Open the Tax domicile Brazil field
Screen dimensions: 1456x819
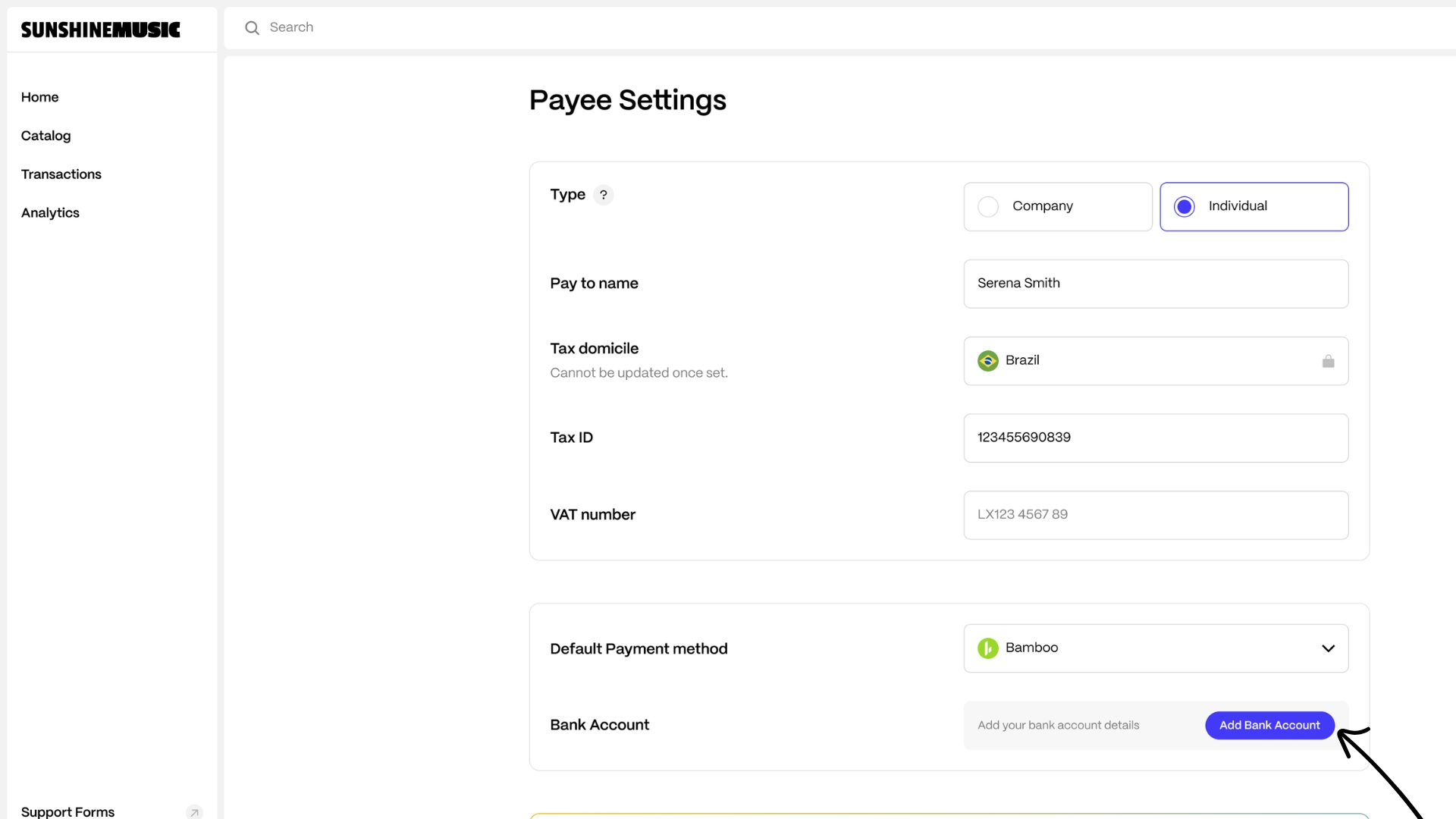[x=1155, y=361]
